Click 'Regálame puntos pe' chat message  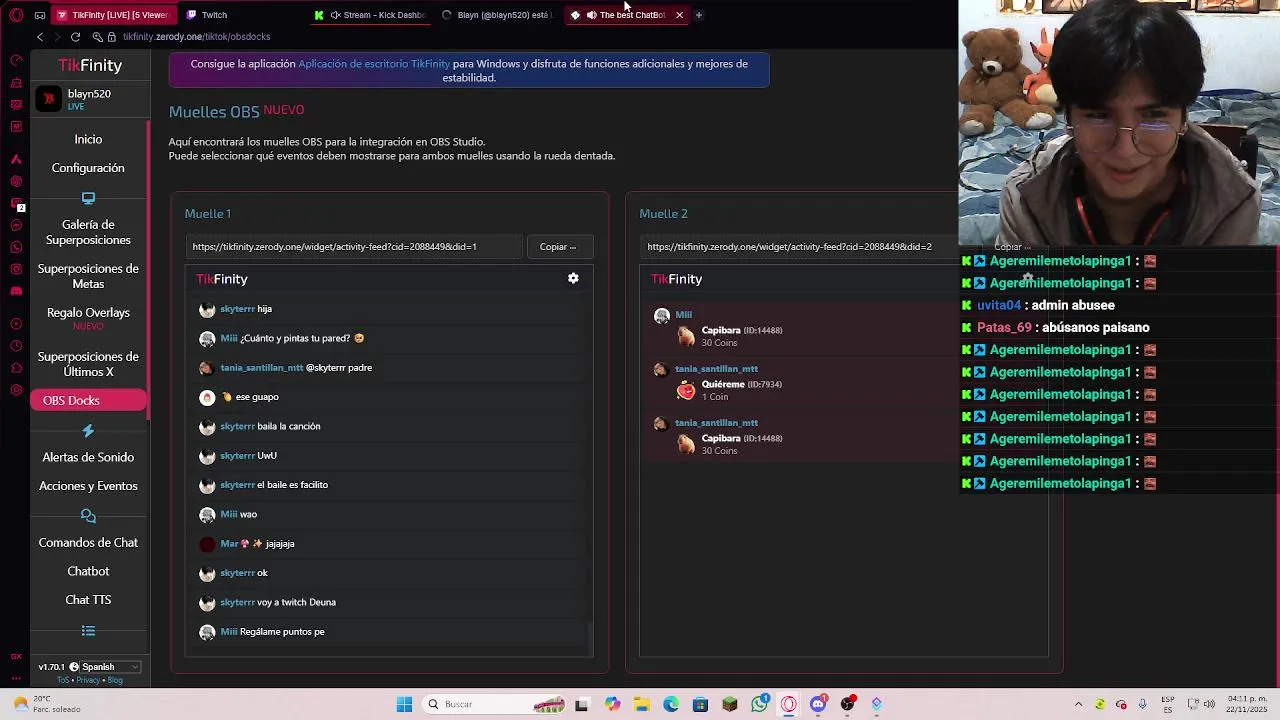point(282,632)
